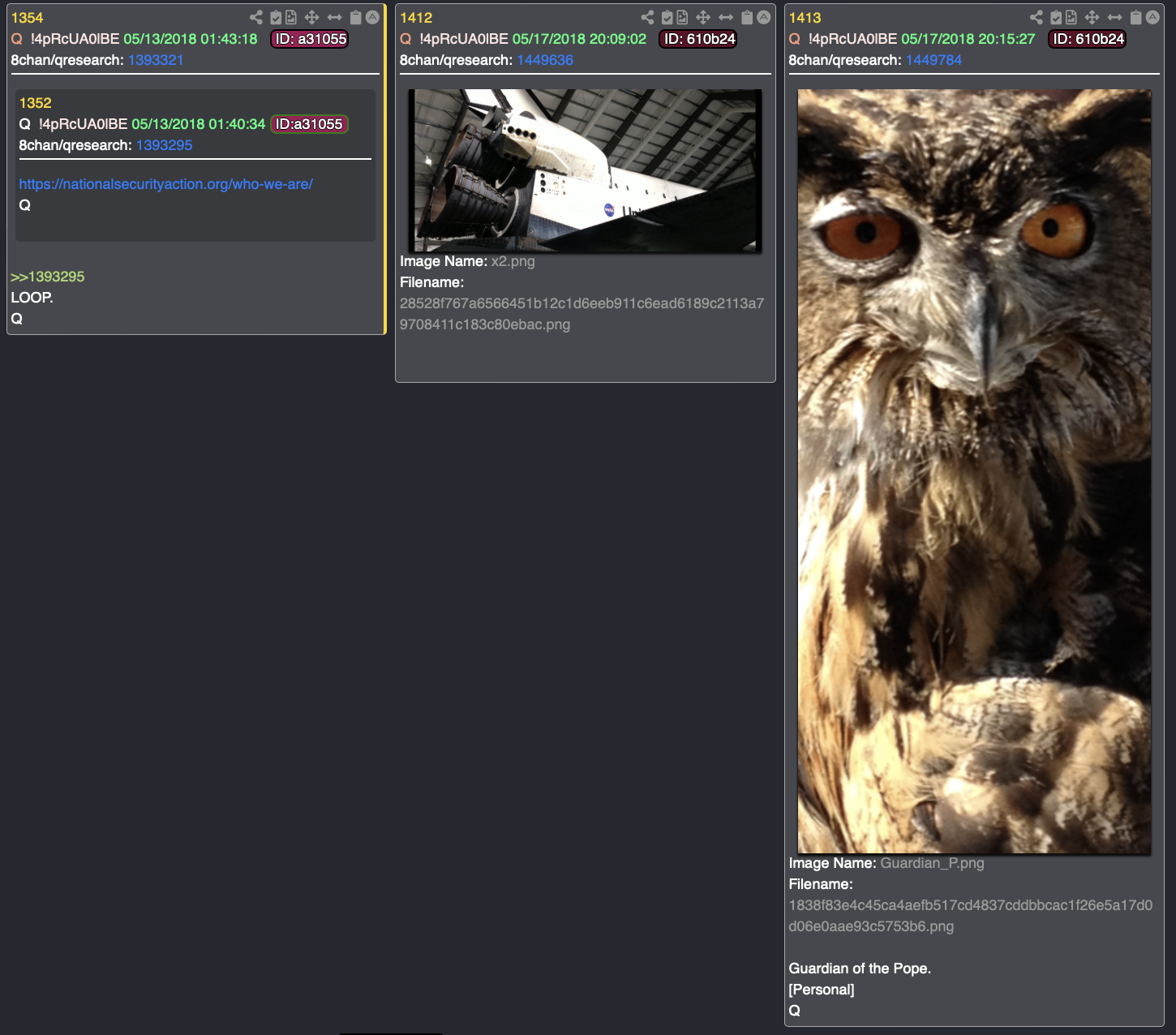Click the image name x2.png
This screenshot has height=1035, width=1176.
513,261
